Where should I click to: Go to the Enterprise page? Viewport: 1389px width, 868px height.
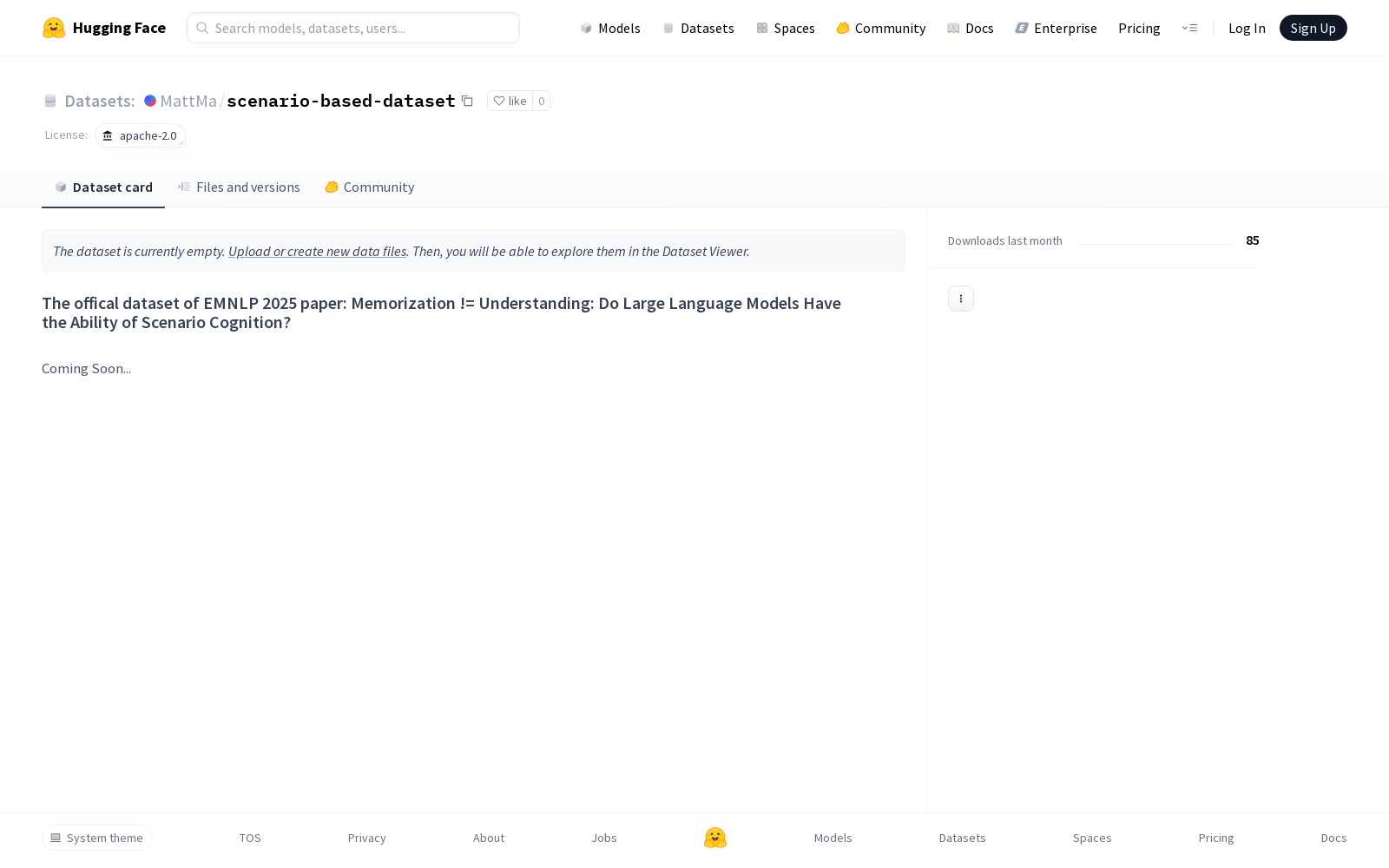(x=1057, y=28)
